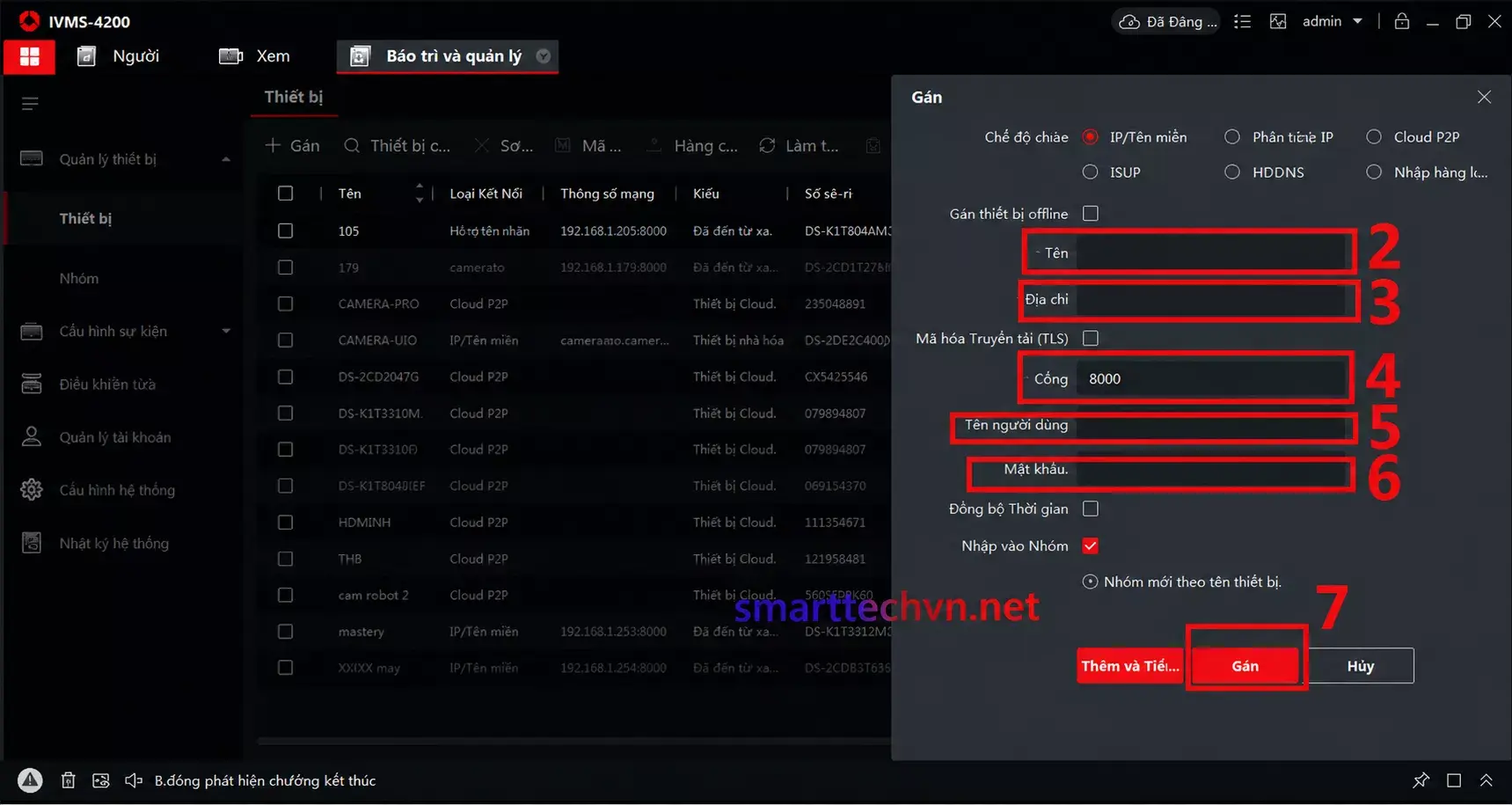Click the Cổng port input field

[1211, 378]
